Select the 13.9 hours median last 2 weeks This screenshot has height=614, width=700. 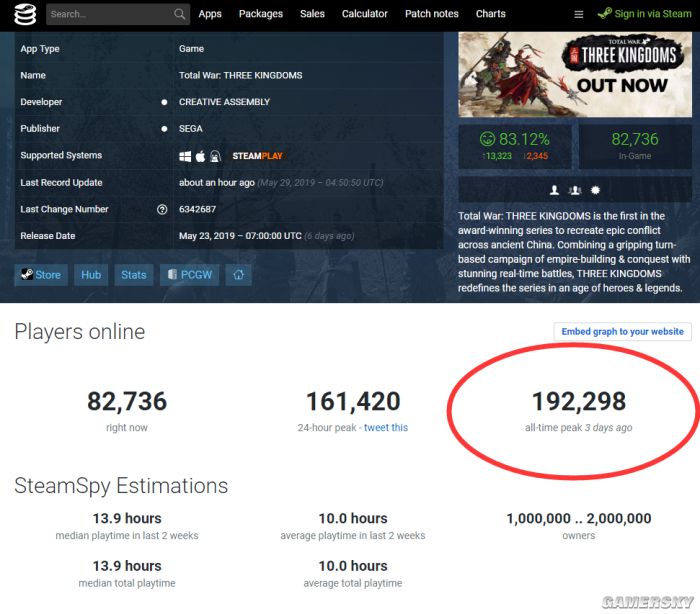(x=127, y=518)
